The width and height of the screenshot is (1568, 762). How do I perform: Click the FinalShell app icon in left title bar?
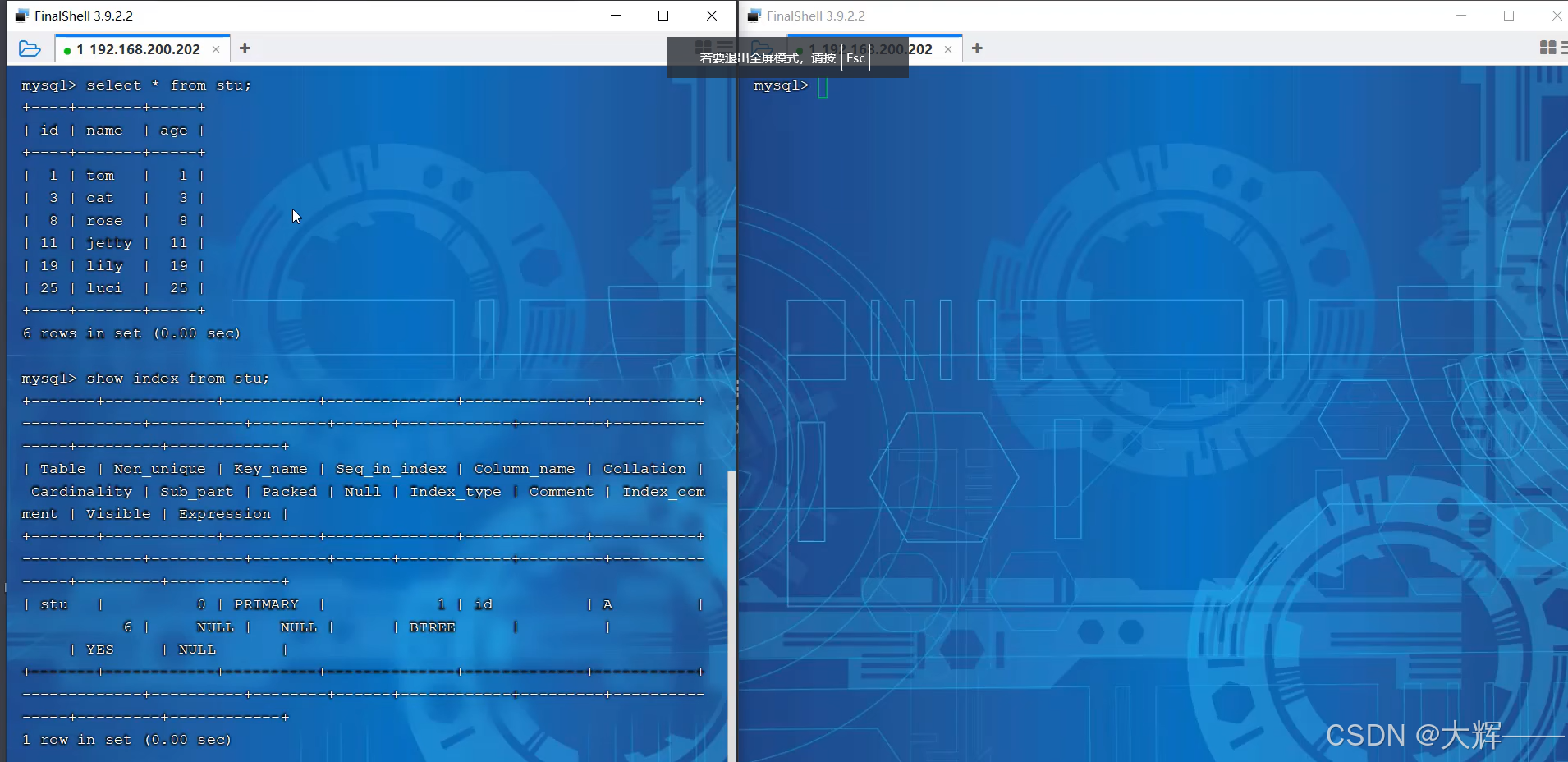coord(22,16)
